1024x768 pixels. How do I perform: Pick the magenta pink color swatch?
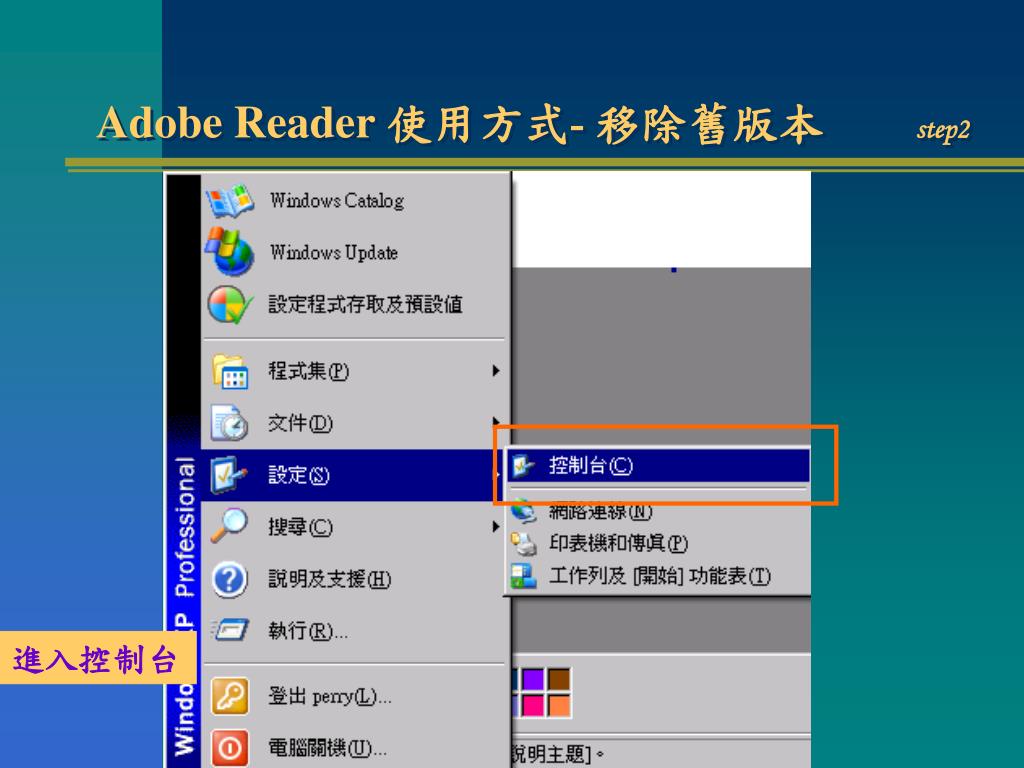[533, 705]
